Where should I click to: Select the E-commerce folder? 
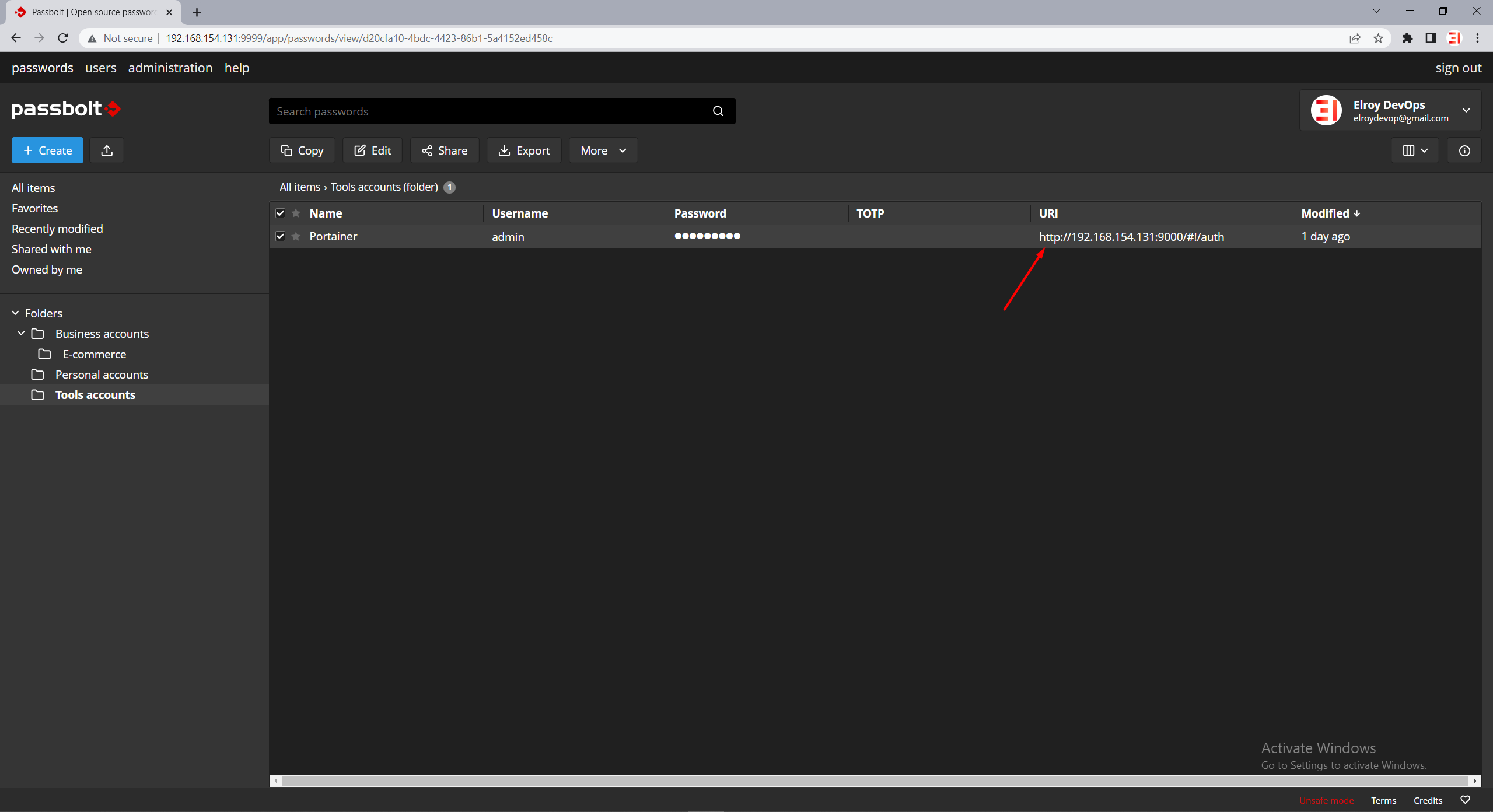(95, 354)
